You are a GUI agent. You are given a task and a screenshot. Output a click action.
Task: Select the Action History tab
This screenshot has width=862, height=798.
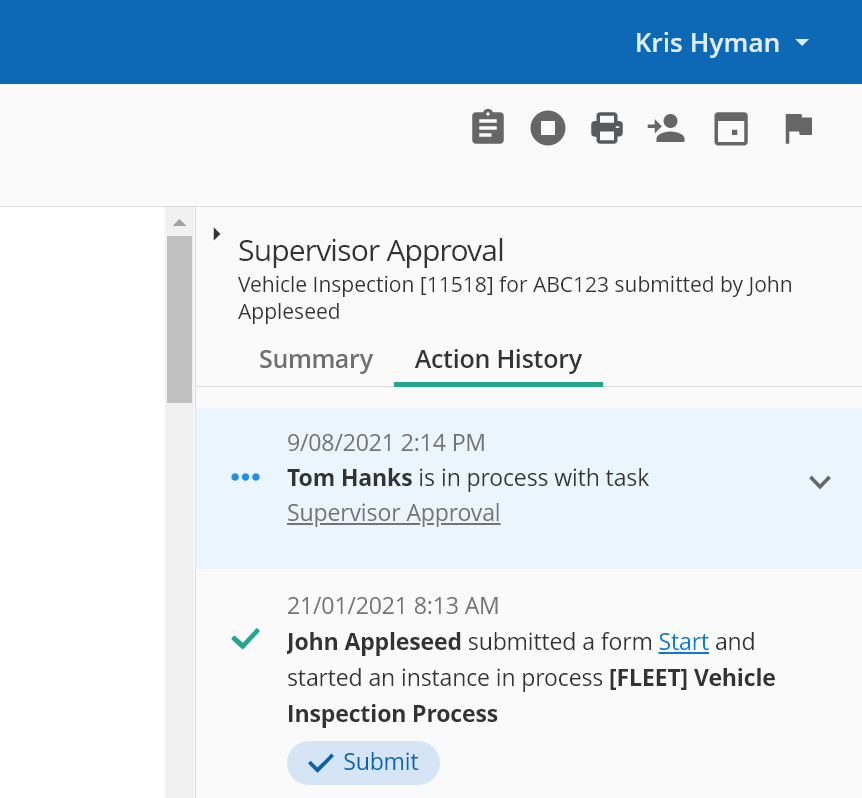coord(498,359)
